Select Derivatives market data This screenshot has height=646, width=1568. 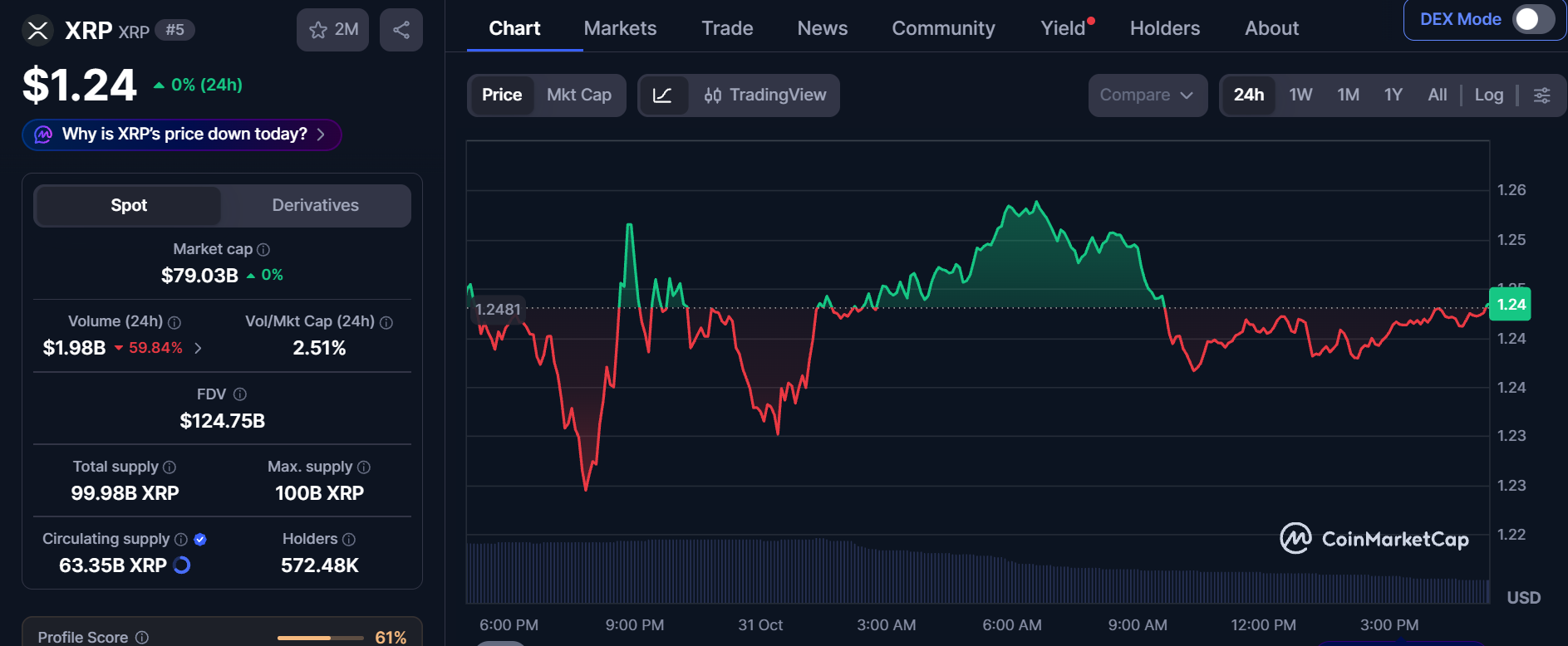[316, 205]
